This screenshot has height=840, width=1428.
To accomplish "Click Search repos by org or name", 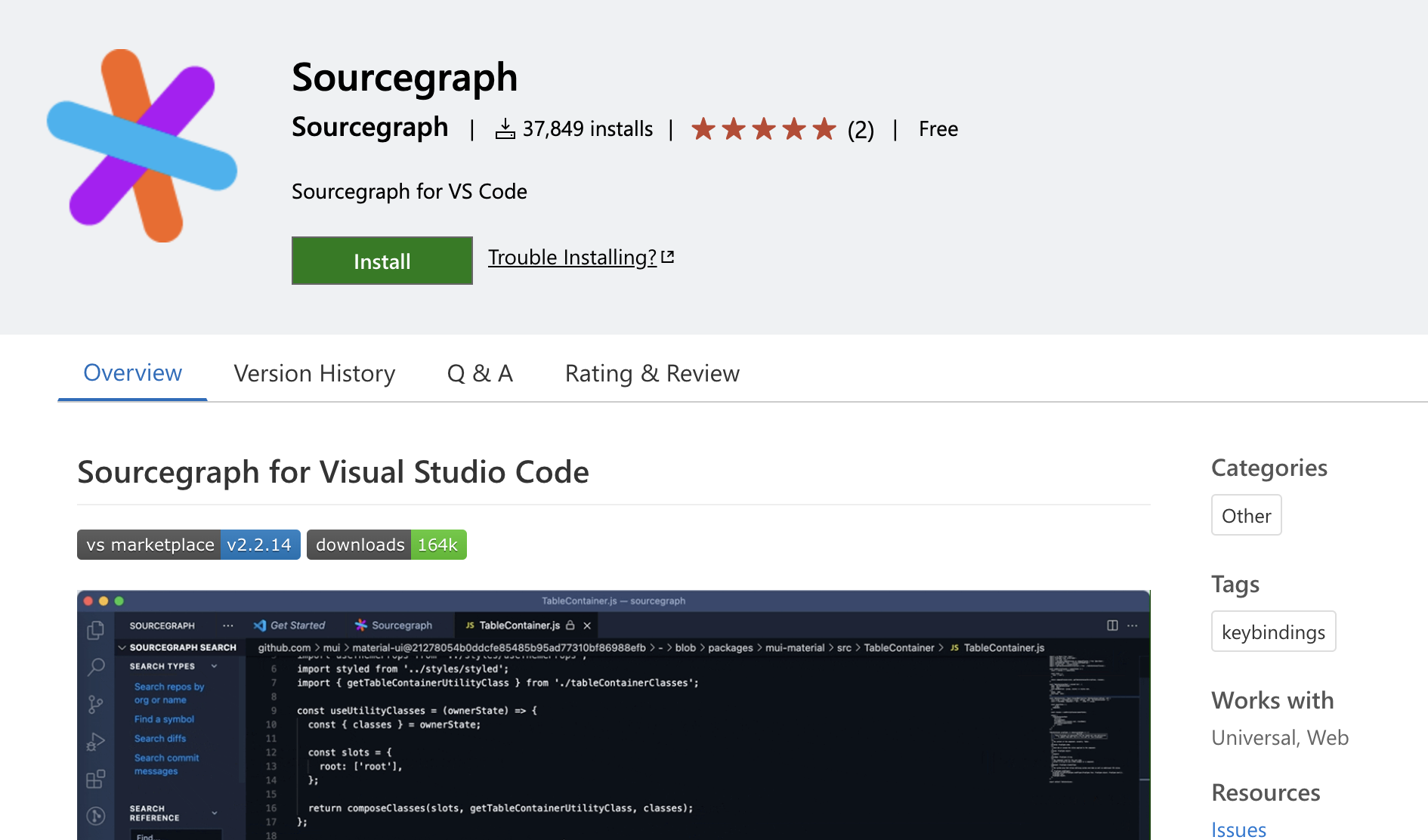I will pyautogui.click(x=169, y=693).
